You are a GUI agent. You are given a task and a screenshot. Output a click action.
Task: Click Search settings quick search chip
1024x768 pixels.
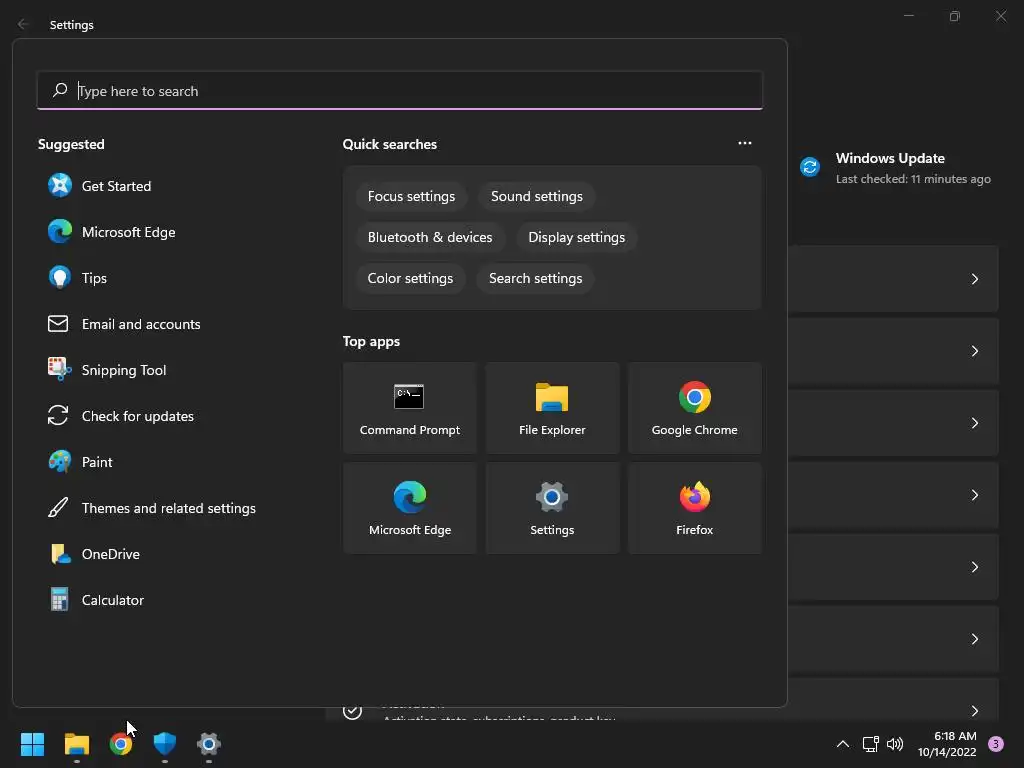click(536, 278)
